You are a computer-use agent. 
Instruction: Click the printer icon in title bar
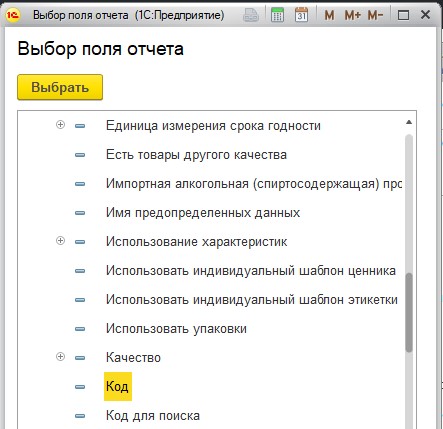[251, 15]
